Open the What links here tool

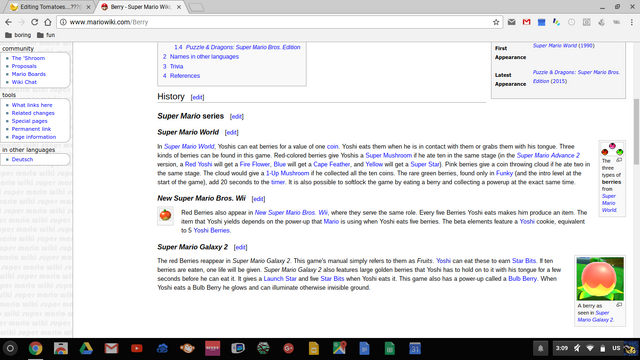[x=32, y=105]
